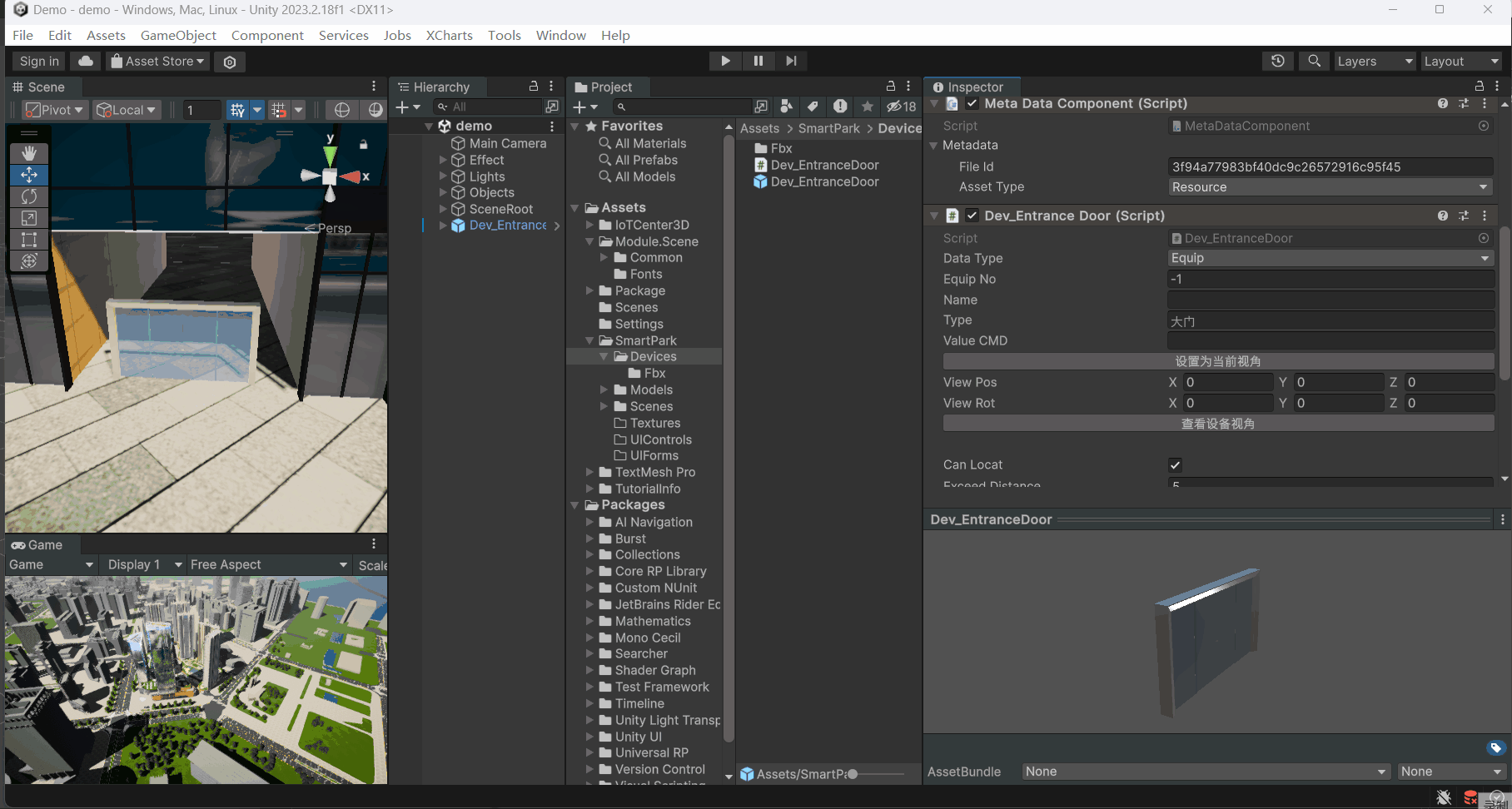Screen dimensions: 1512x809
Task: Click the Pause button
Action: [758, 61]
